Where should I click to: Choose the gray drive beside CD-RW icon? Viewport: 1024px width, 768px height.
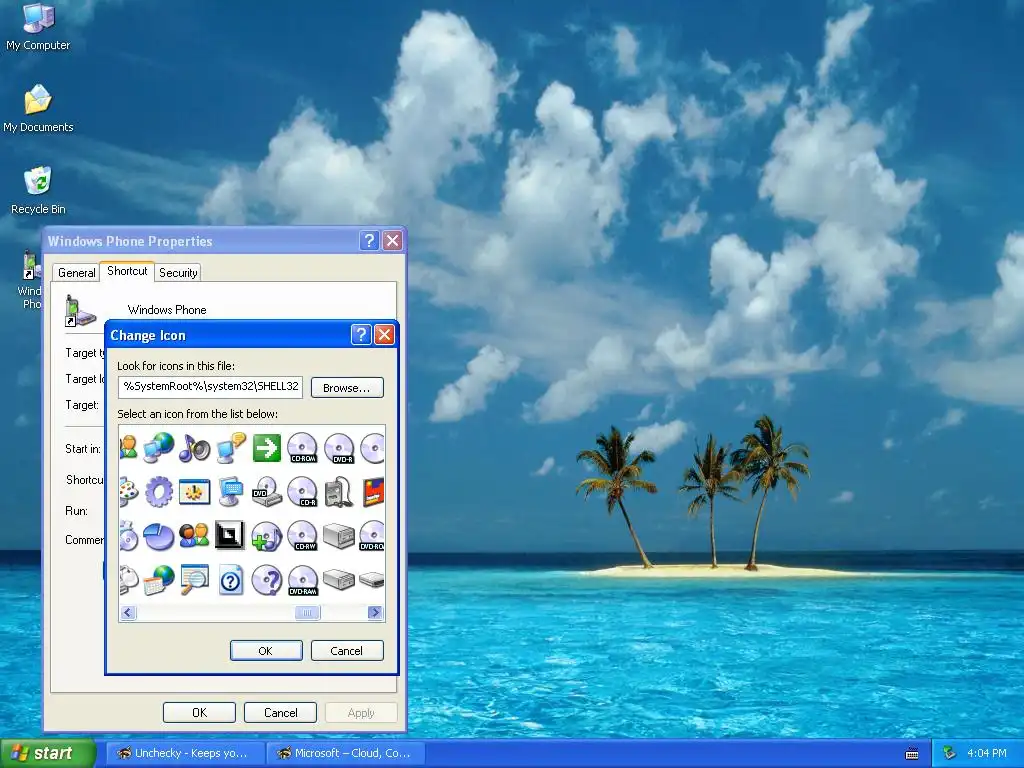(339, 536)
